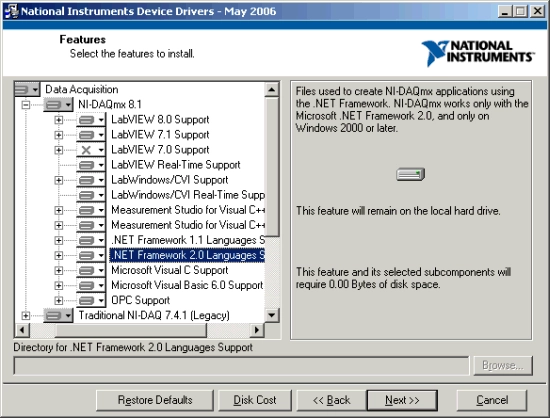Screen dimensions: 550x418
Task: Click the feature tree scroll-up arrow
Action: tap(272, 90)
